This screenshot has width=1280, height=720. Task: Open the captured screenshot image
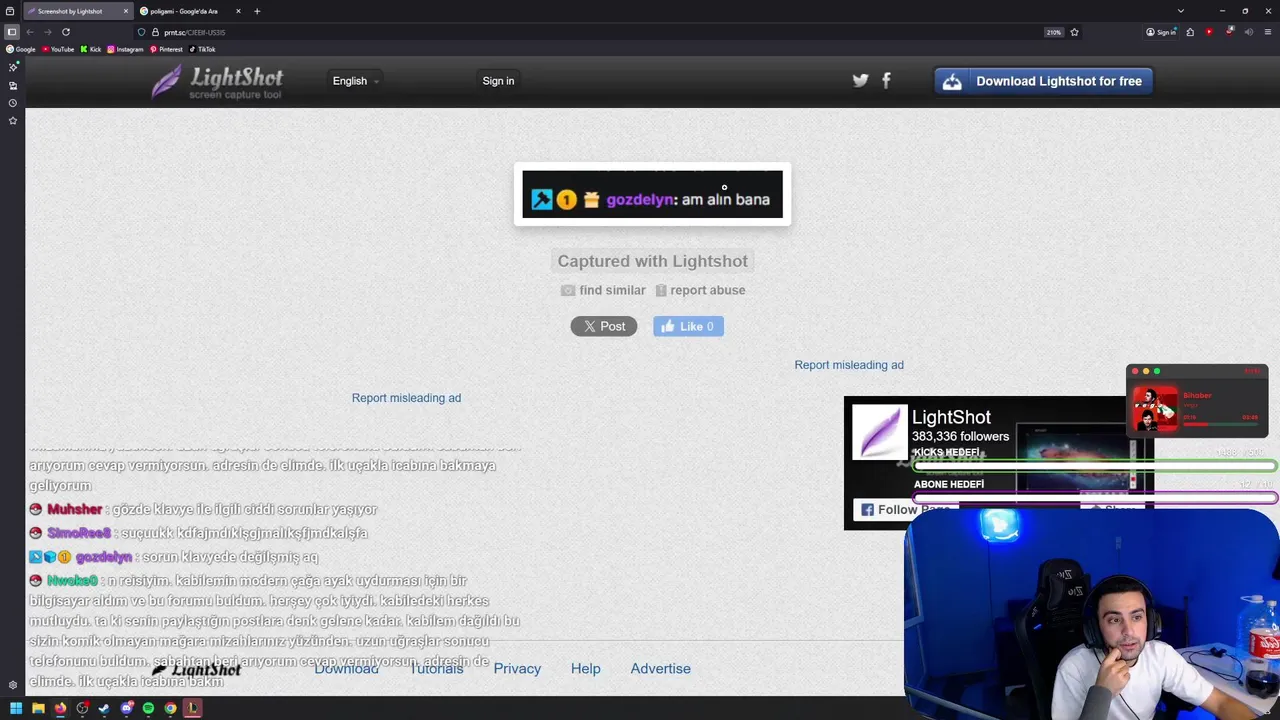652,194
